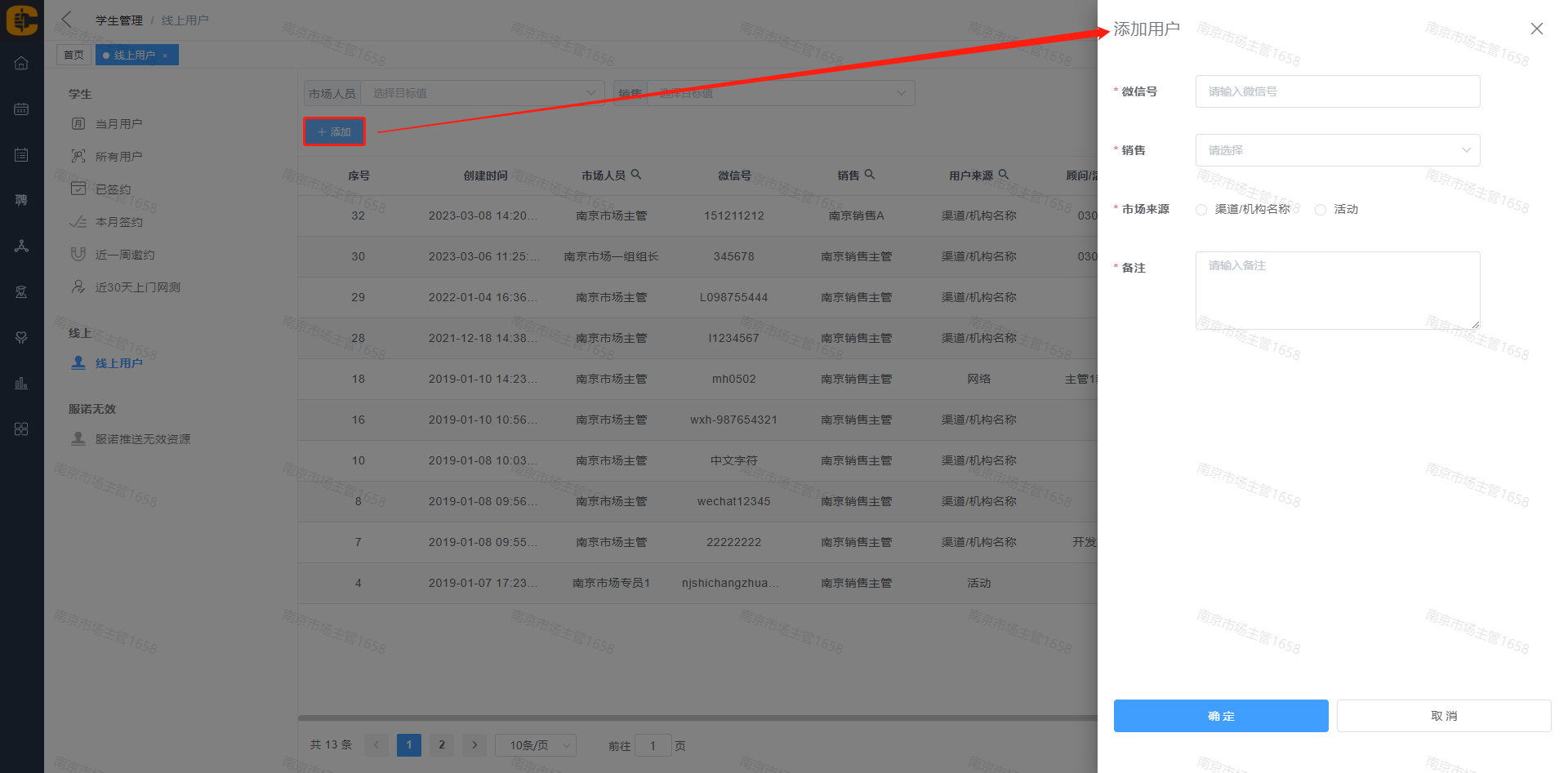The image size is (1568, 773).
Task: Go to page 2 in pagination
Action: 442,745
